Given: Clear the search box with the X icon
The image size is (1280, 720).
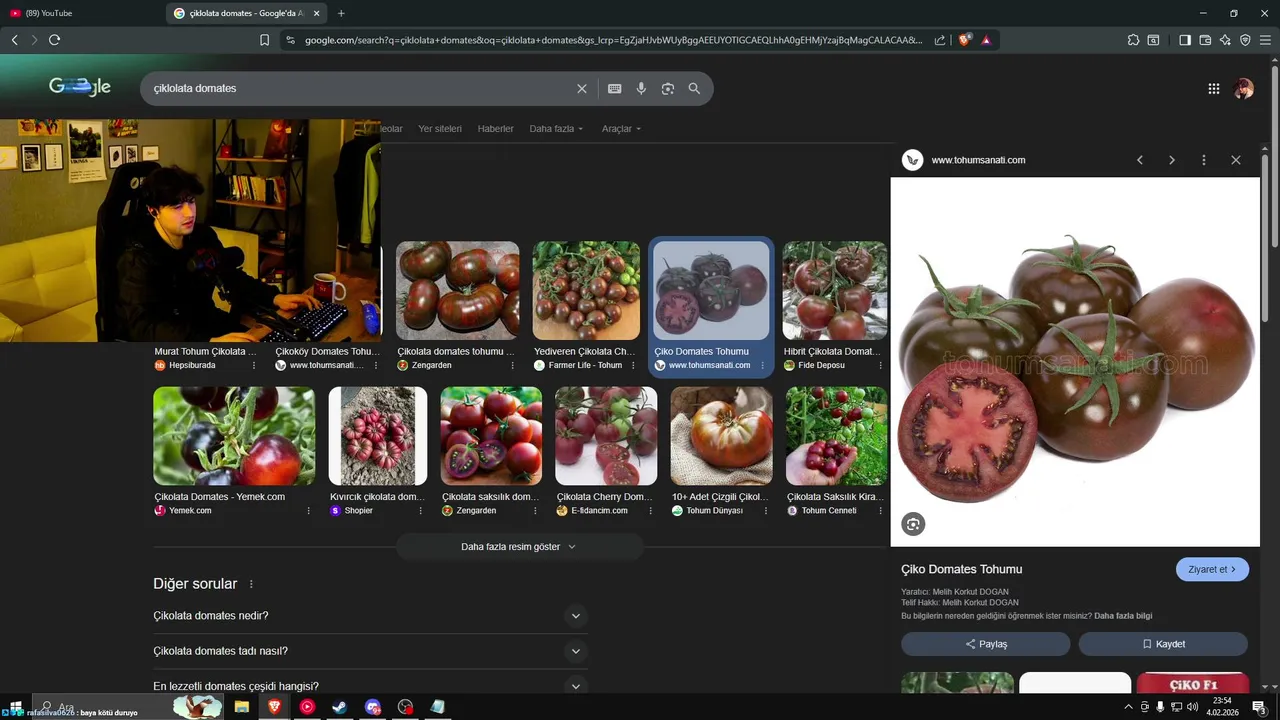Looking at the screenshot, I should click(x=582, y=89).
